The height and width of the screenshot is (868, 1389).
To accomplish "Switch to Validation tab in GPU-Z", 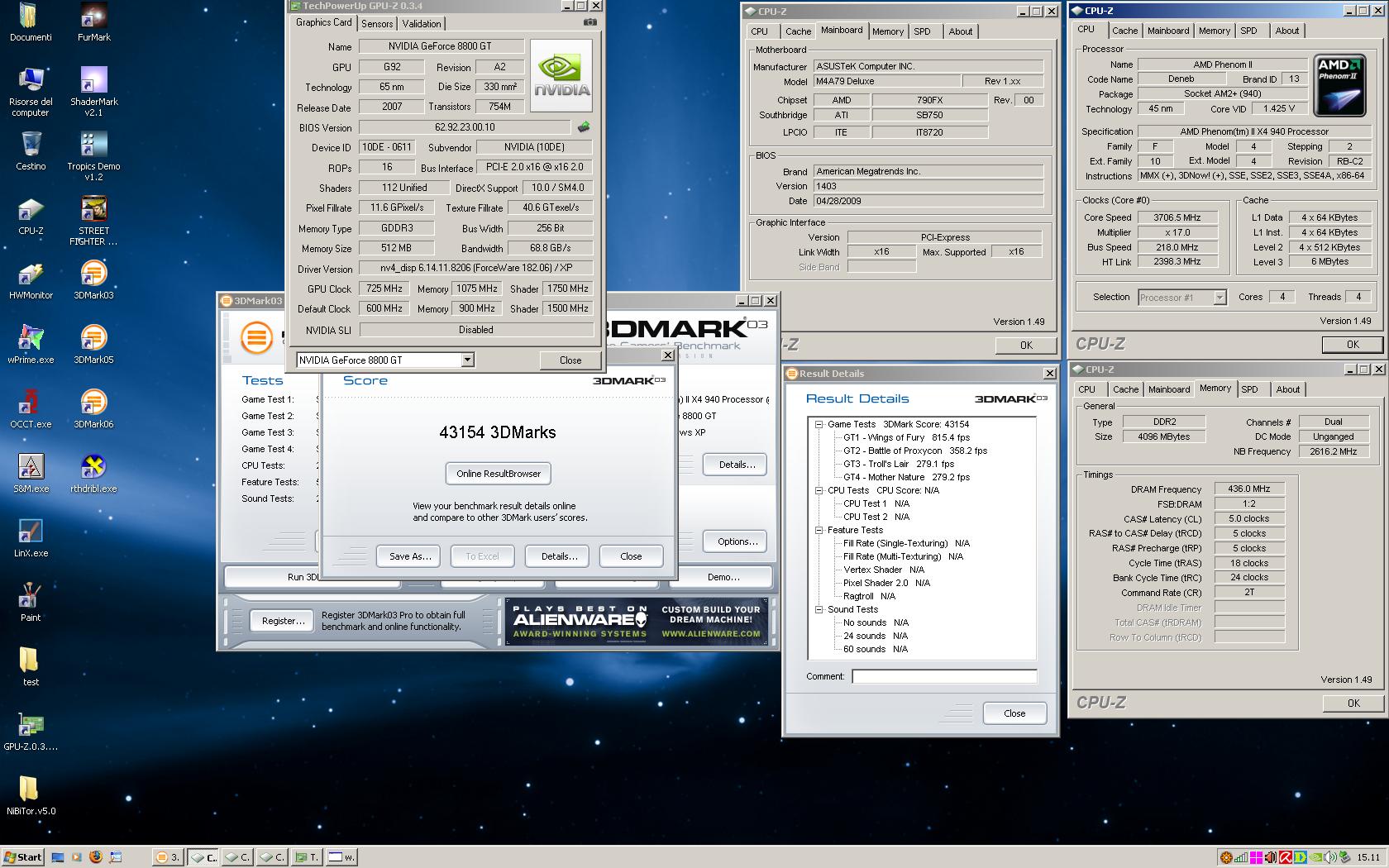I will tap(422, 24).
